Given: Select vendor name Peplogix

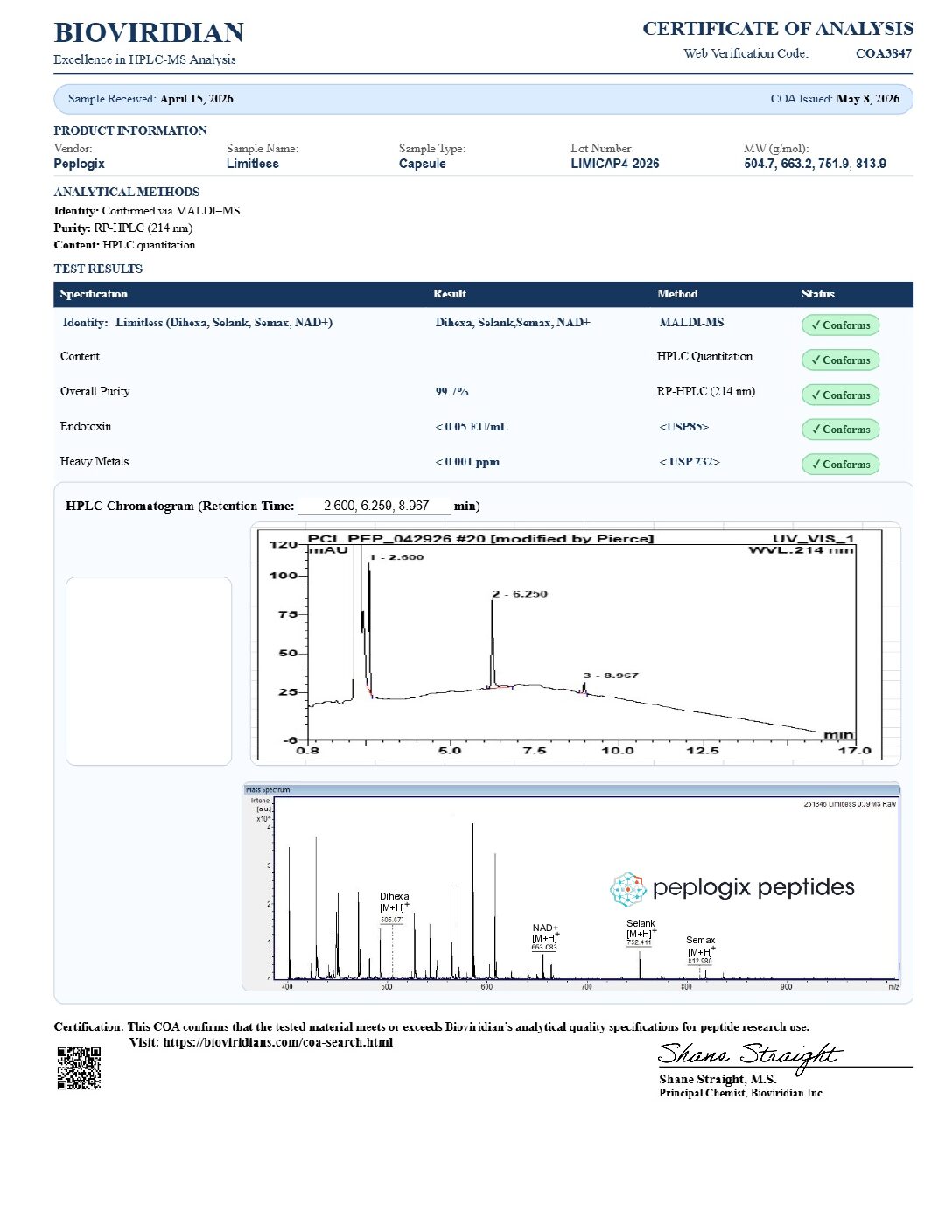Looking at the screenshot, I should pyautogui.click(x=79, y=164).
